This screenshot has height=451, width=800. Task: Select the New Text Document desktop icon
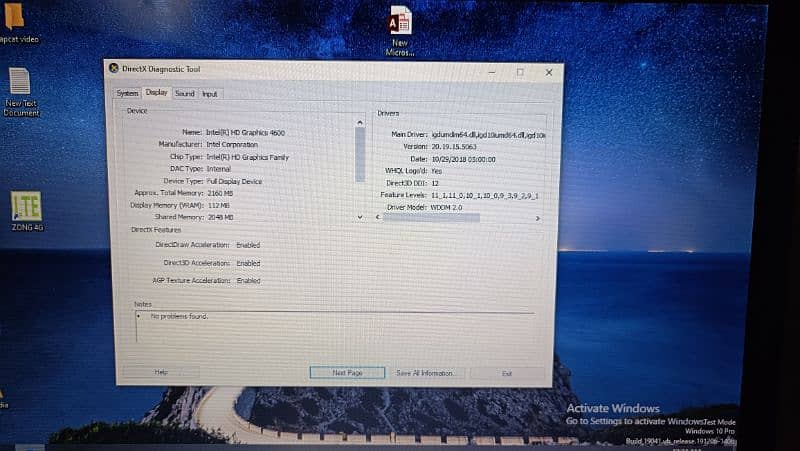click(20, 92)
